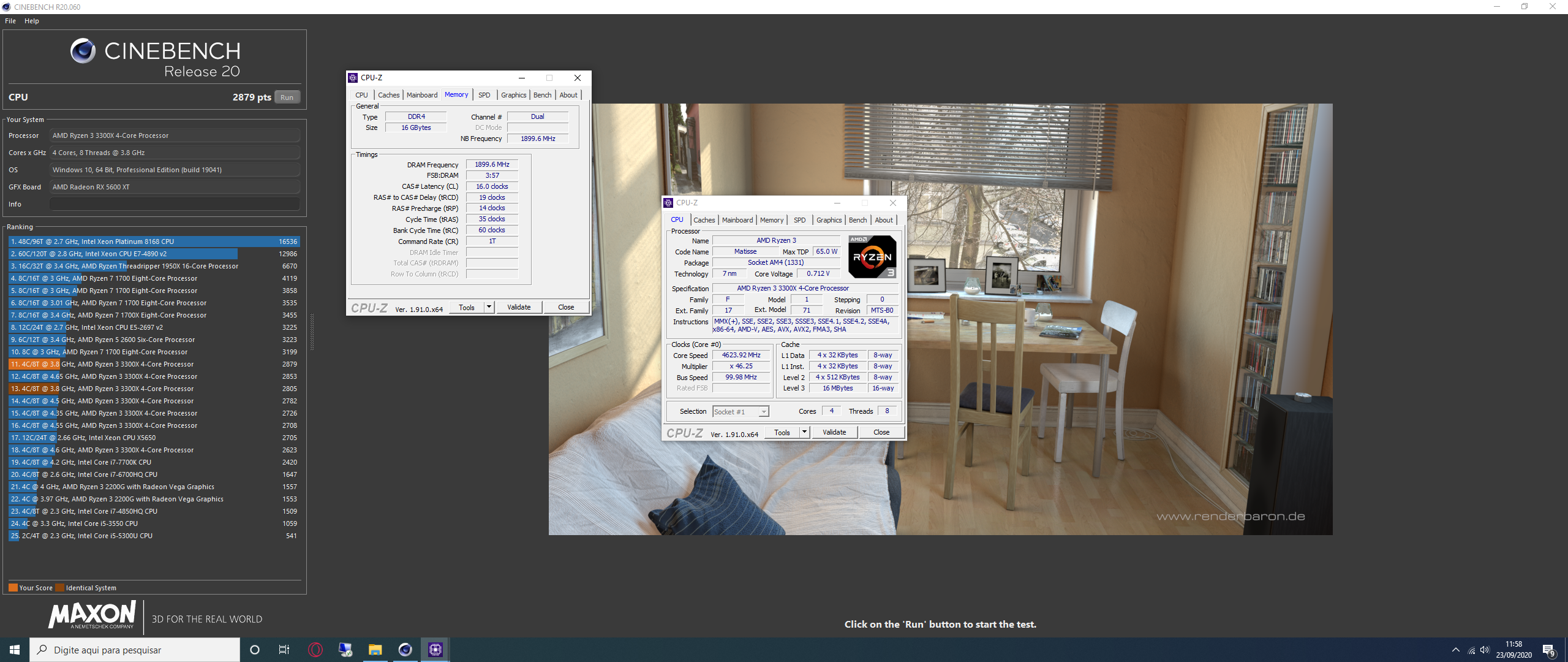Switch to SPD tab in Memory CPU-Z window

click(484, 95)
